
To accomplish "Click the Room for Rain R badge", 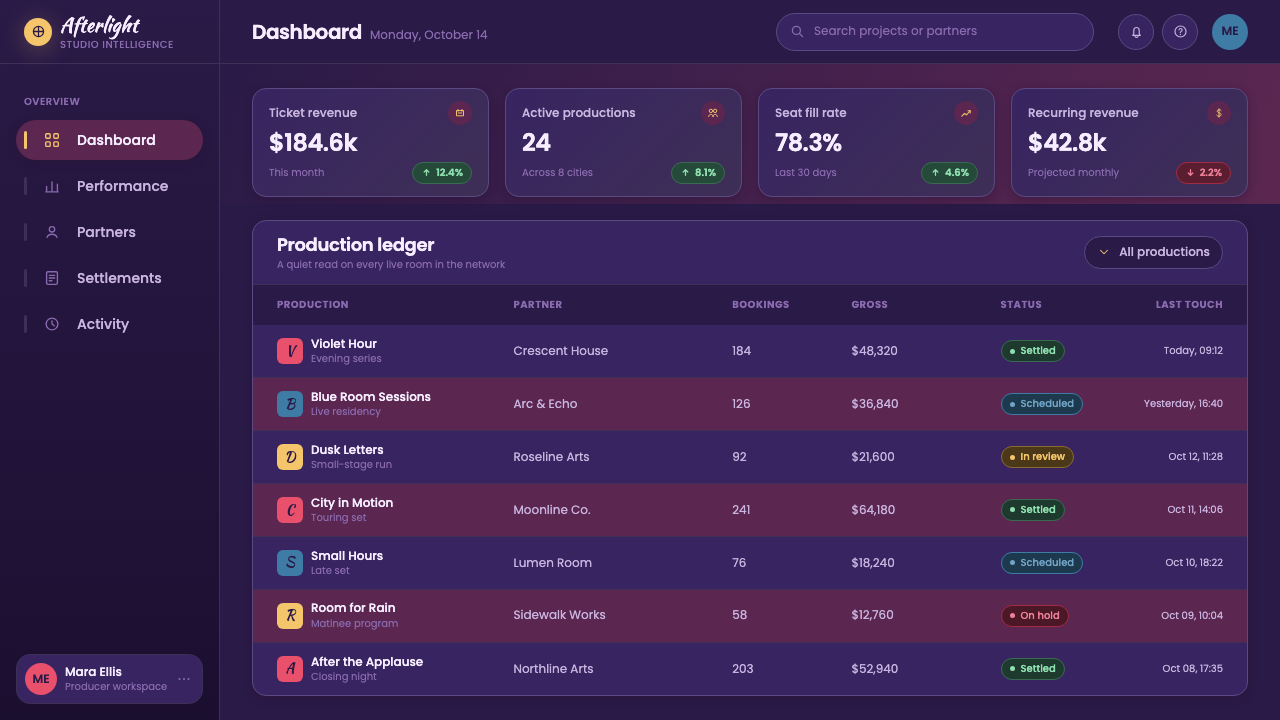I will 290,616.
